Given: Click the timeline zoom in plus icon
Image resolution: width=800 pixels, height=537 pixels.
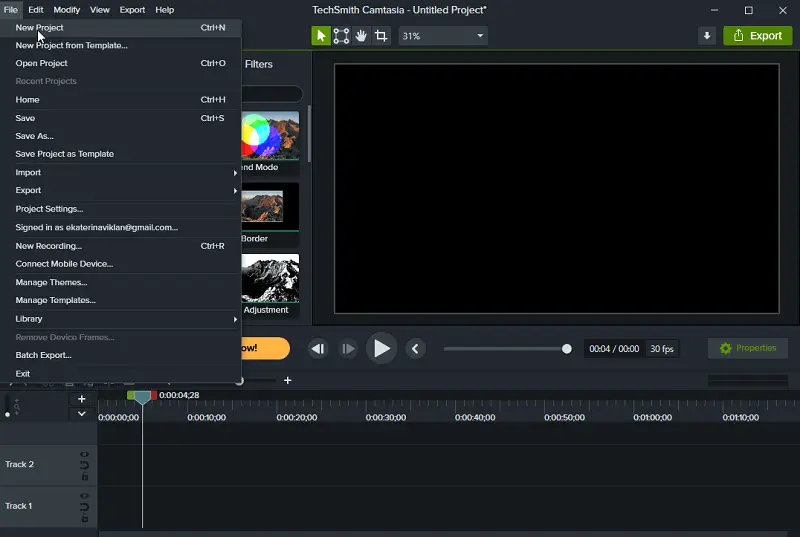Looking at the screenshot, I should click(x=288, y=380).
